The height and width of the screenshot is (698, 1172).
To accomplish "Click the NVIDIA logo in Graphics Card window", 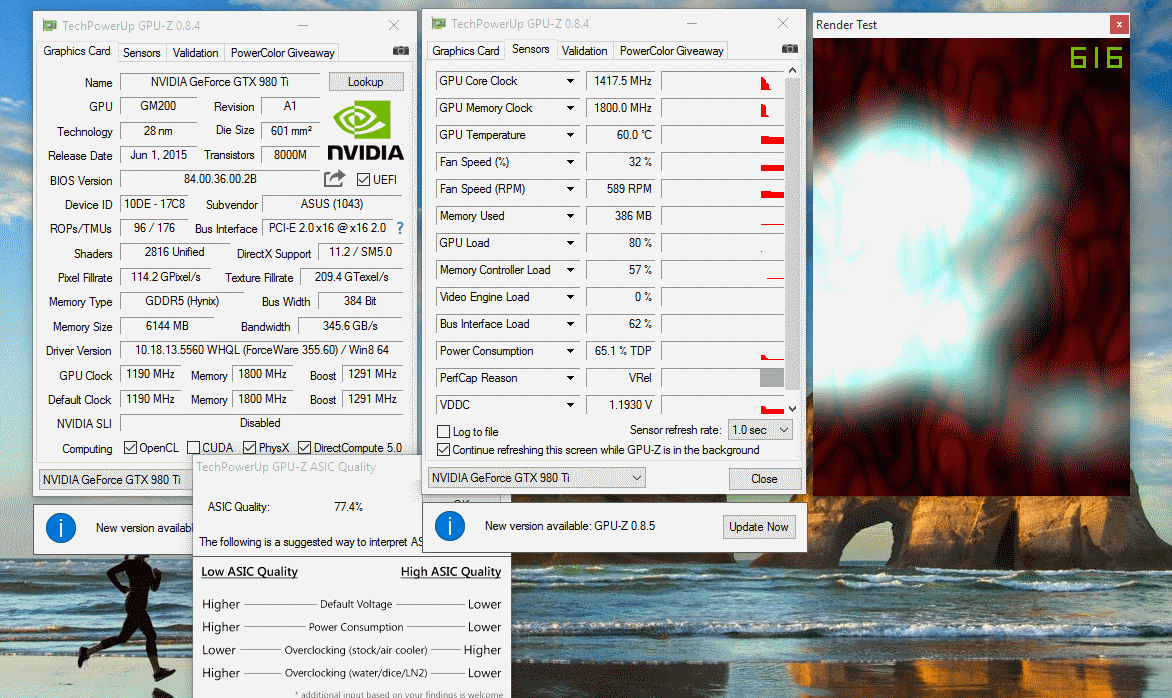I will (366, 131).
